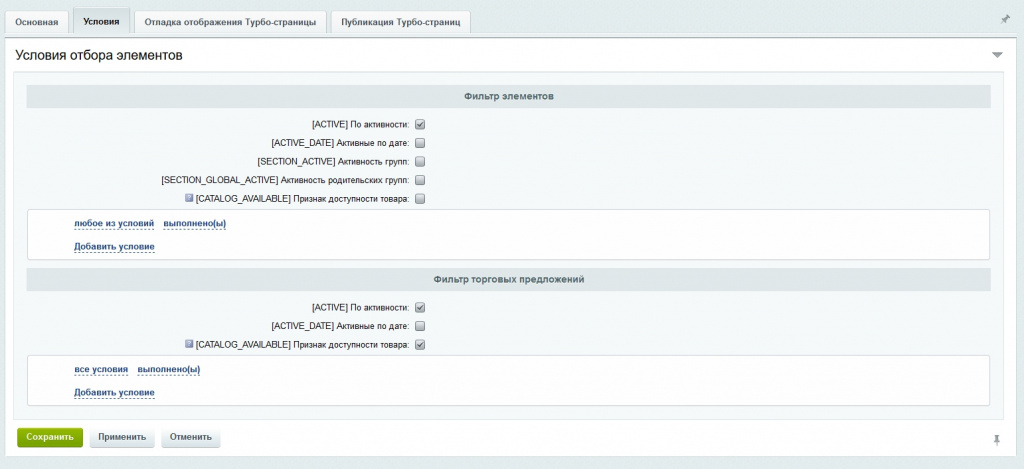The height and width of the screenshot is (469, 1024).
Task: Click Добавить условие under element filter
Action: coord(114,247)
